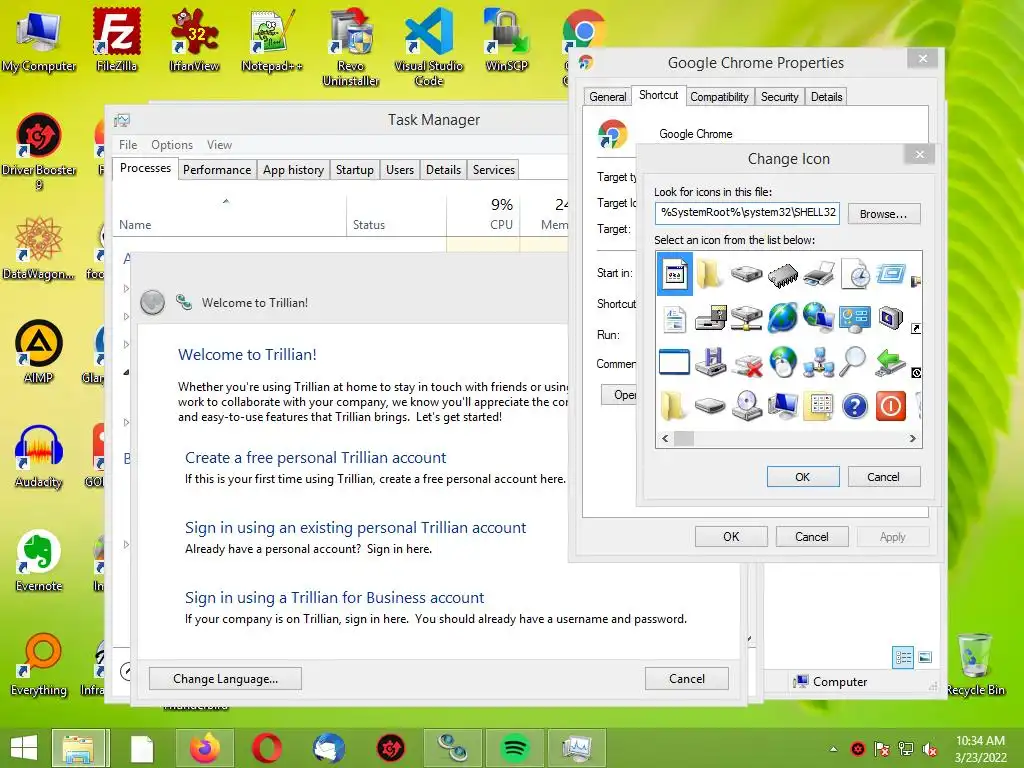1024x768 pixels.
Task: Select the network drive icon with yellow connector
Action: 746,318
